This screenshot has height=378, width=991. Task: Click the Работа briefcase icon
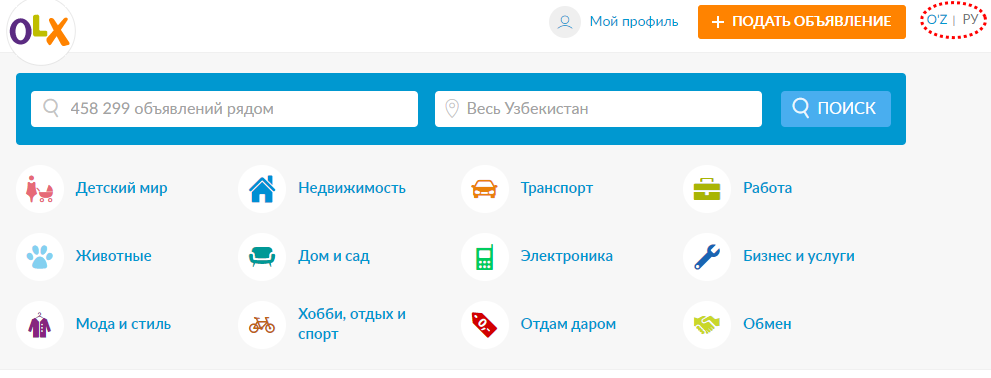707,188
